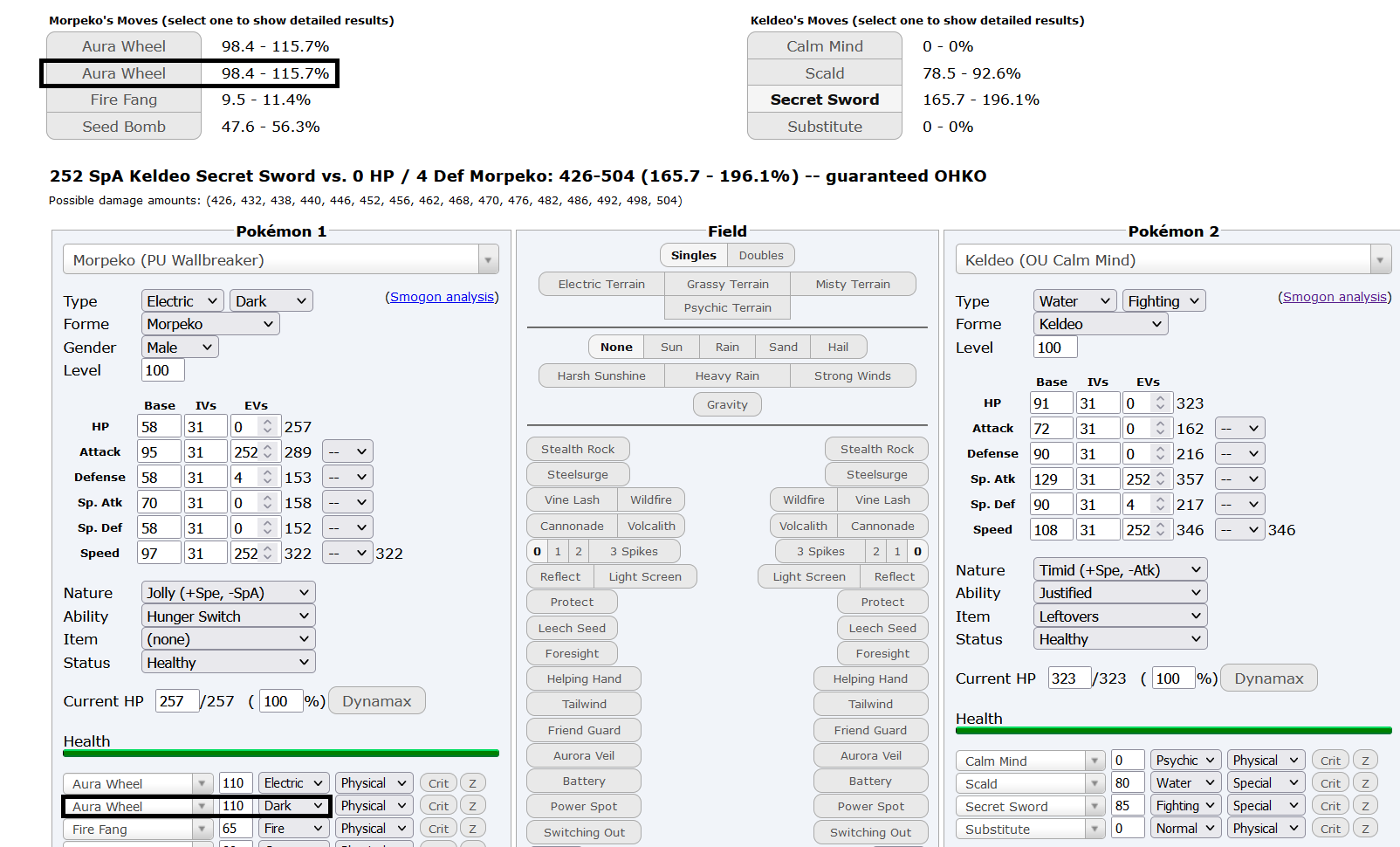
Task: Select Scald in Keldeo's move results
Action: tap(824, 73)
